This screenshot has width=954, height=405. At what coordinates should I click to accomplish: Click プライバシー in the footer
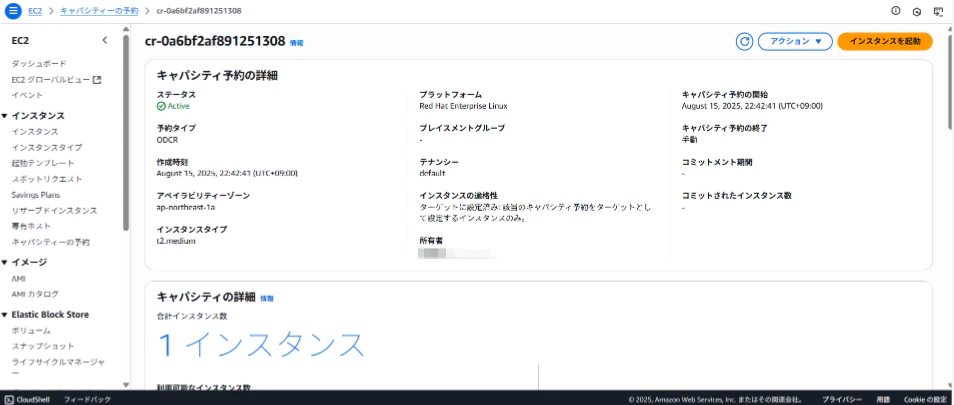[842, 400]
